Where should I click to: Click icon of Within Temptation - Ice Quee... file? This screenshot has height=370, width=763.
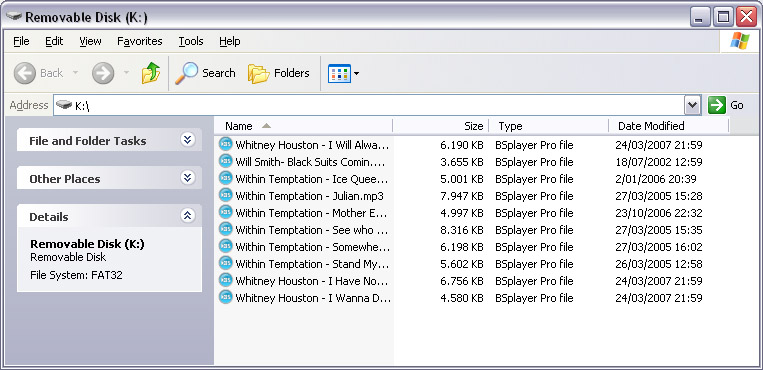pyautogui.click(x=226, y=178)
